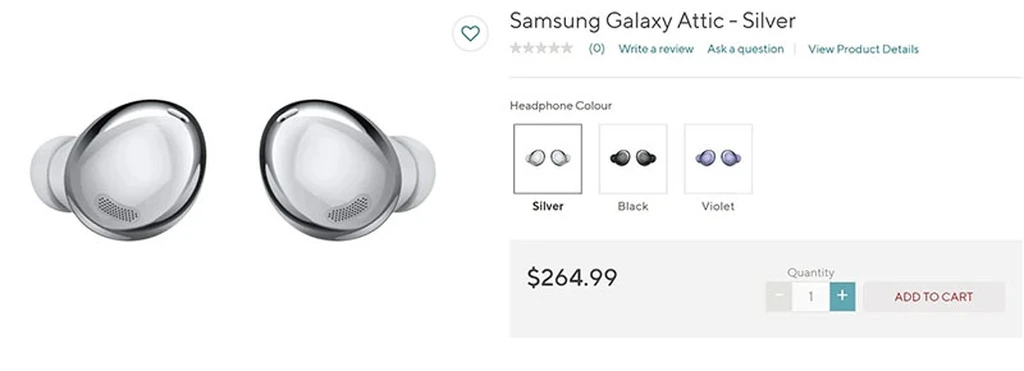Click the quantity input field

tap(810, 297)
